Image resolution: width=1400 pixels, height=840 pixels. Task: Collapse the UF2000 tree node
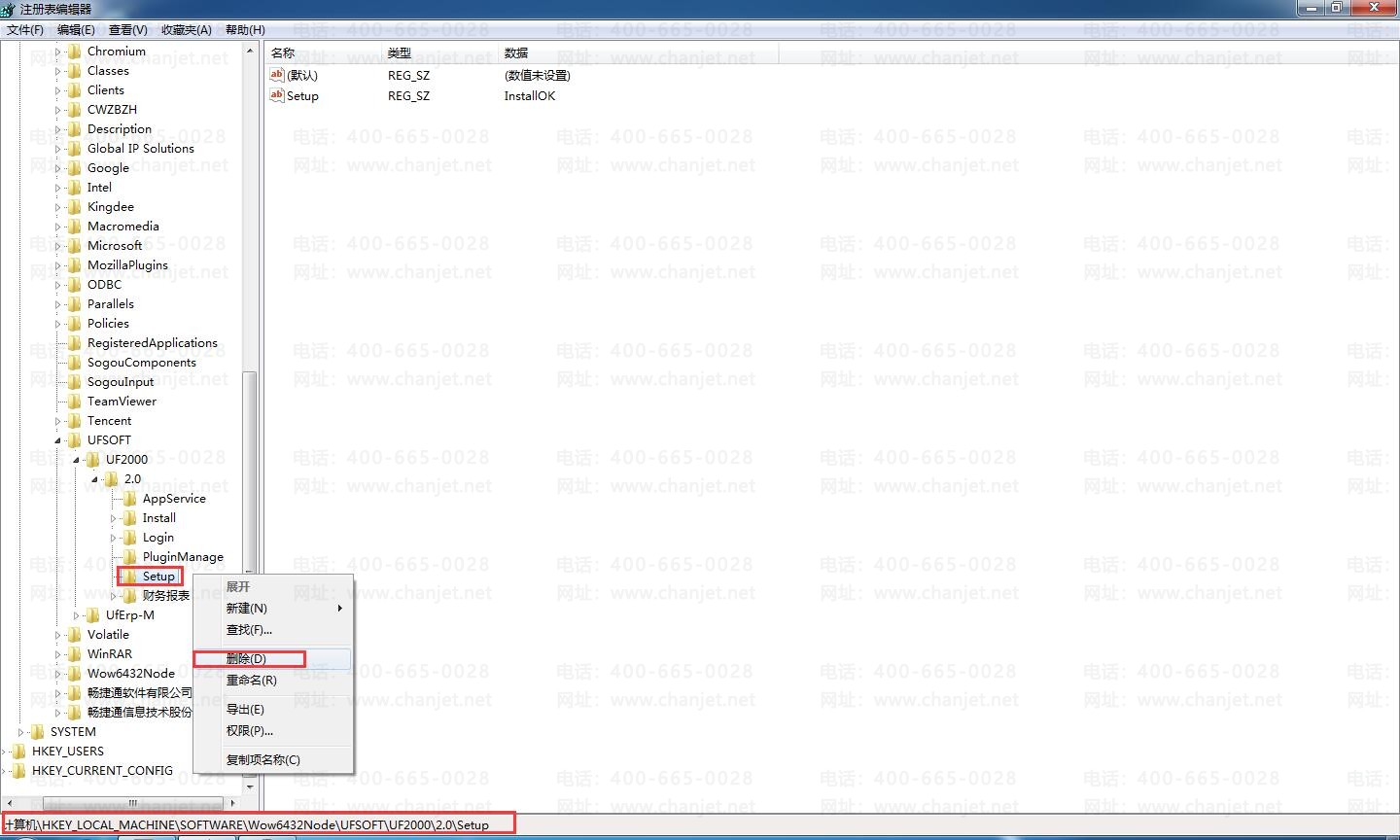click(77, 460)
